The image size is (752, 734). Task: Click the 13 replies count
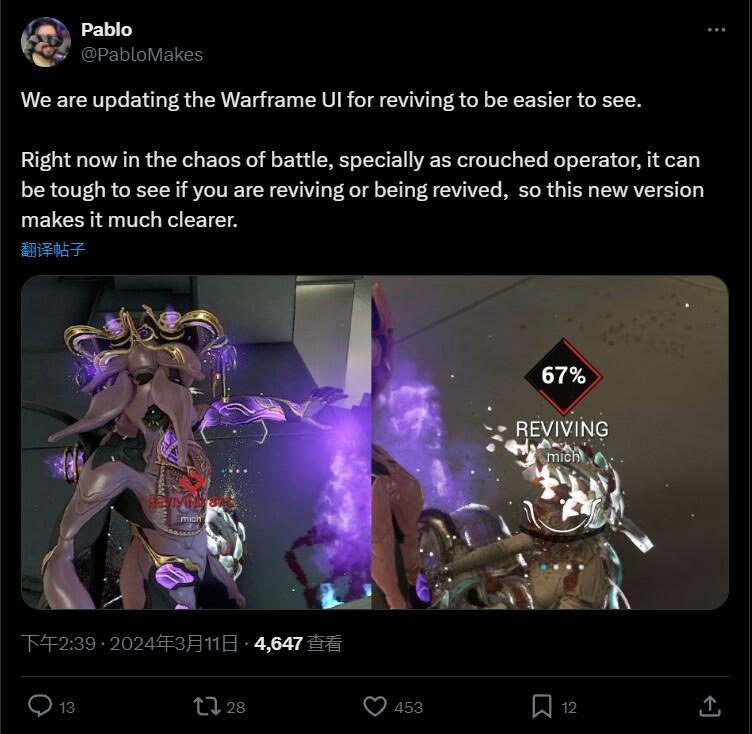click(67, 708)
